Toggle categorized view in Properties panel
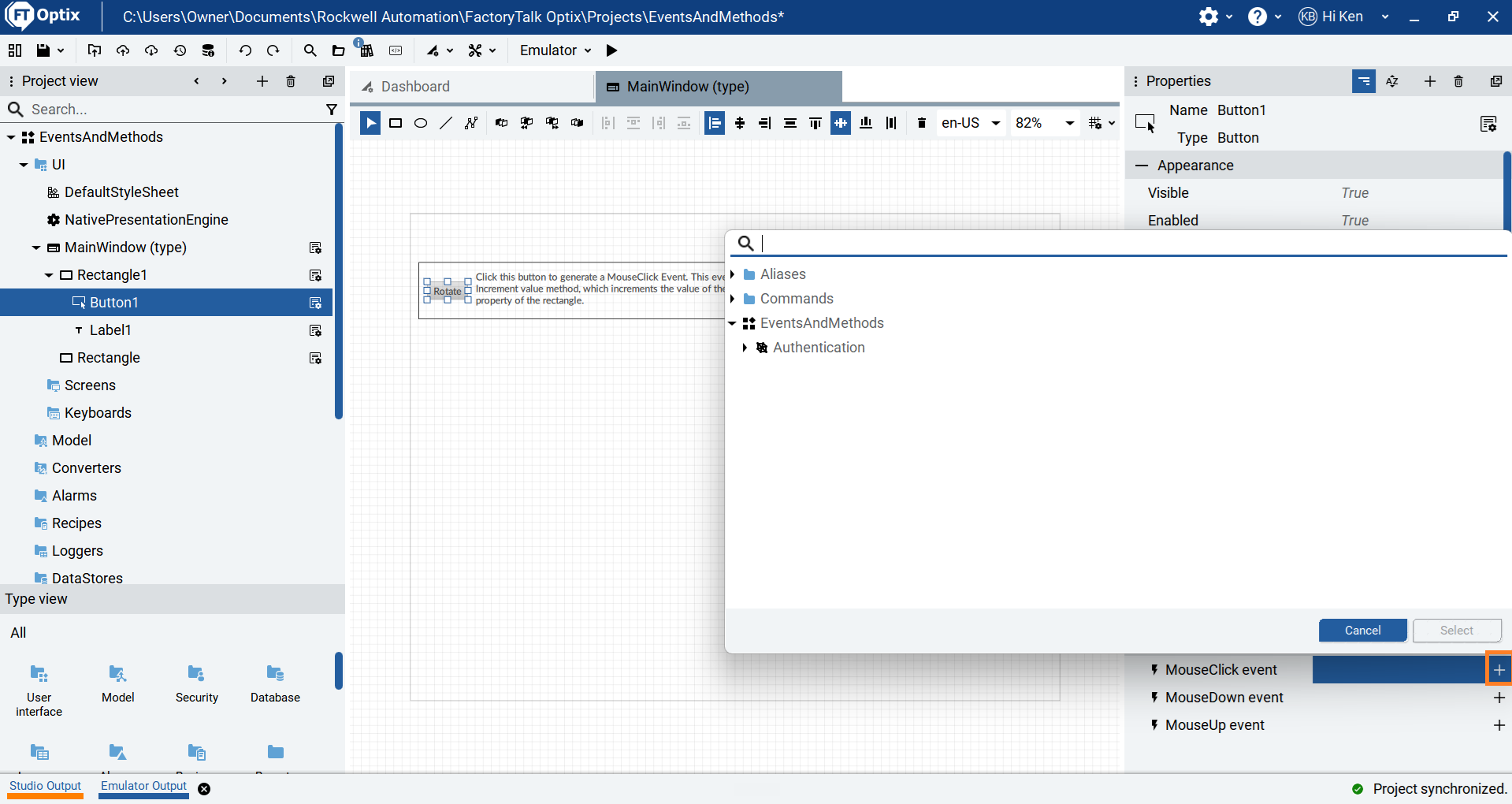Viewport: 1512px width, 804px height. click(1364, 81)
